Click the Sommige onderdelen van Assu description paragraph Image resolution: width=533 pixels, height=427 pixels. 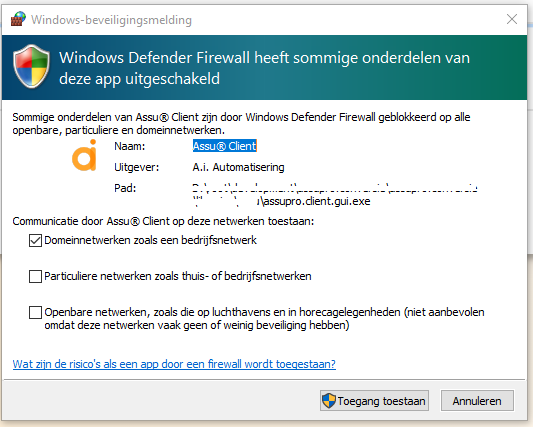241,123
